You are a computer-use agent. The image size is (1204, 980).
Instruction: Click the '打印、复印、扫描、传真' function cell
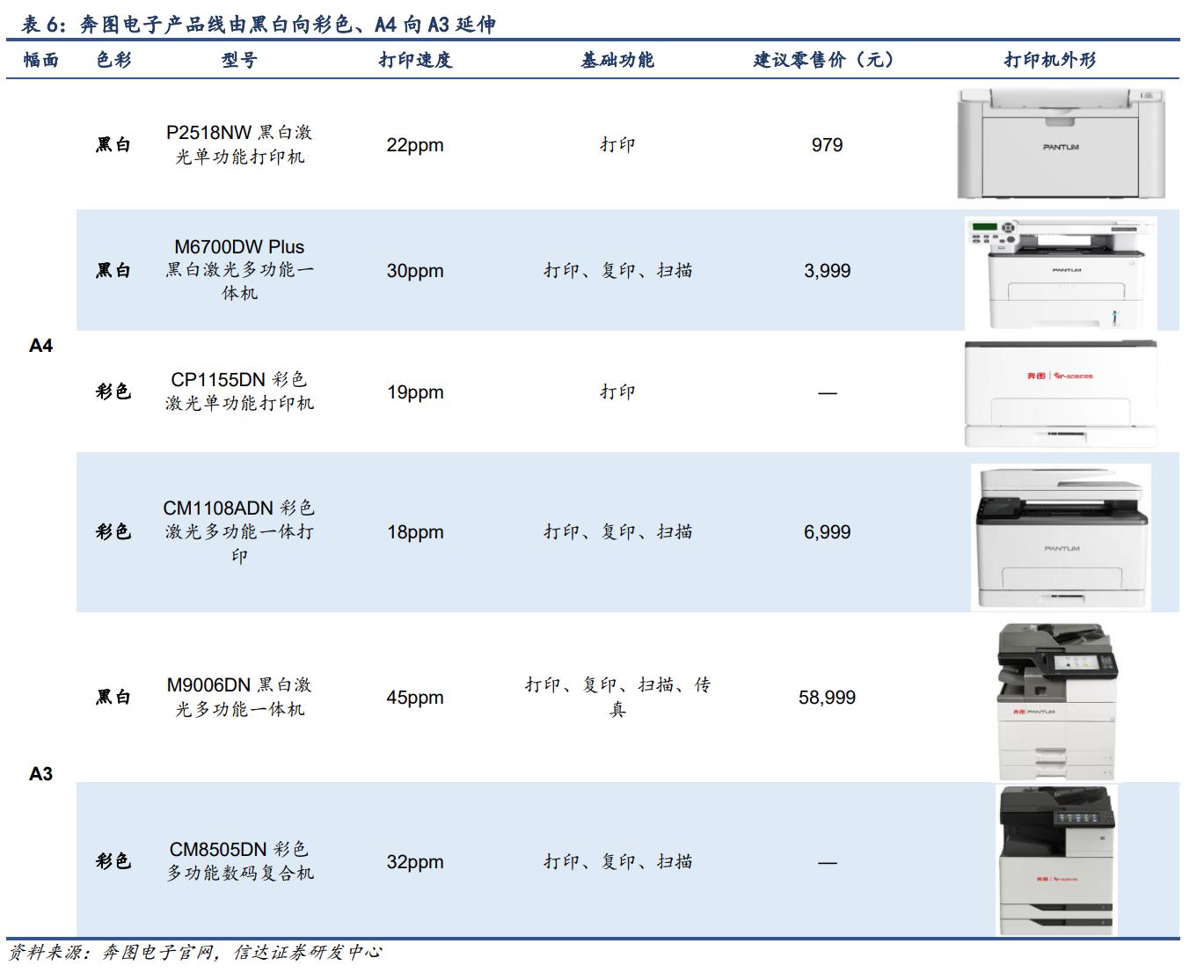(x=617, y=697)
